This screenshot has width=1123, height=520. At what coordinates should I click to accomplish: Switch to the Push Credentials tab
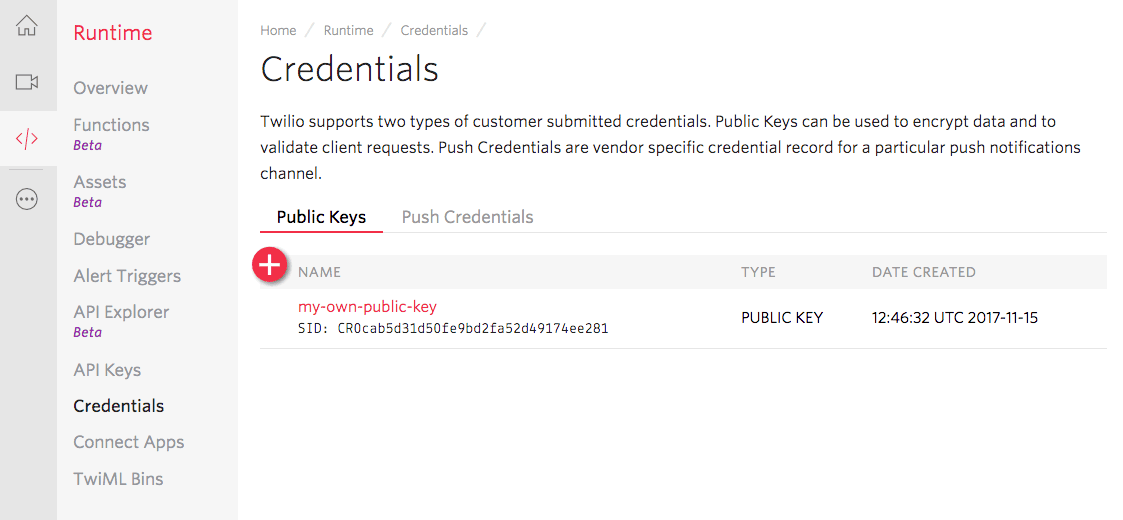click(467, 217)
